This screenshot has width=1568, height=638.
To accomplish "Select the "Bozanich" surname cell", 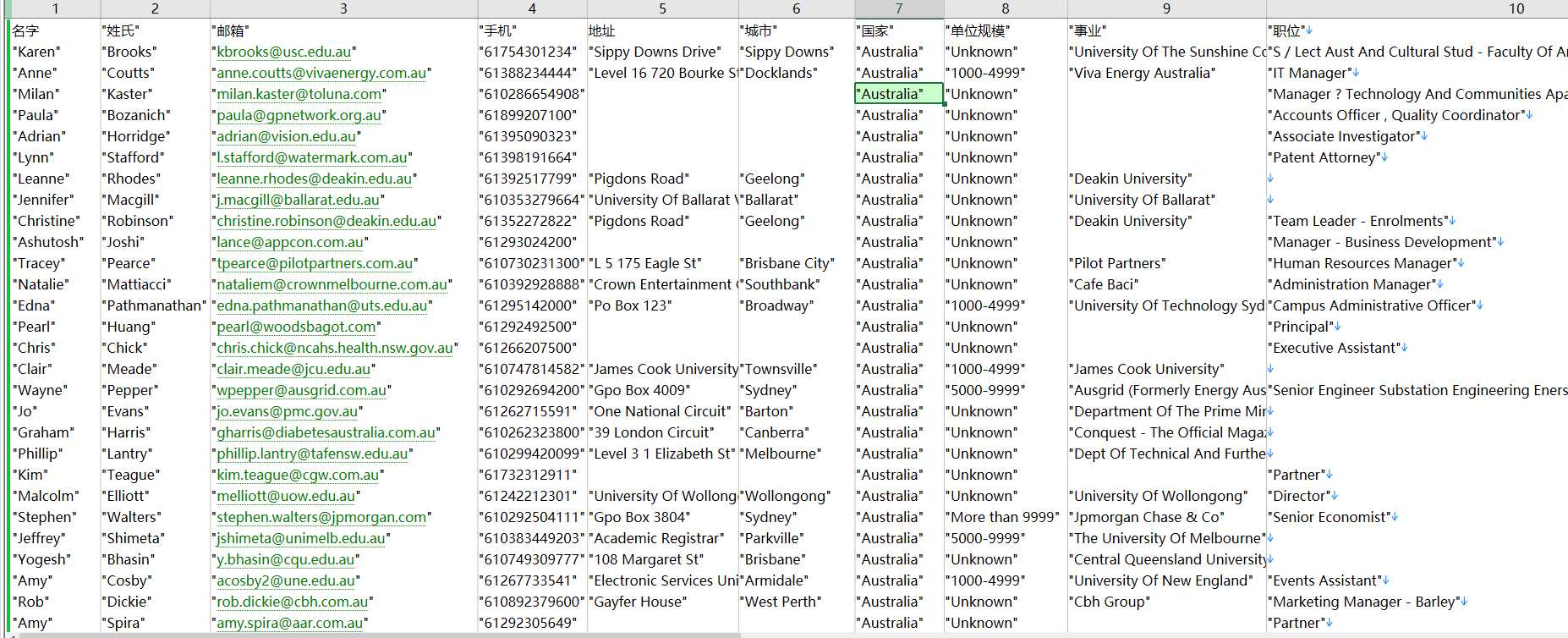I will click(155, 115).
